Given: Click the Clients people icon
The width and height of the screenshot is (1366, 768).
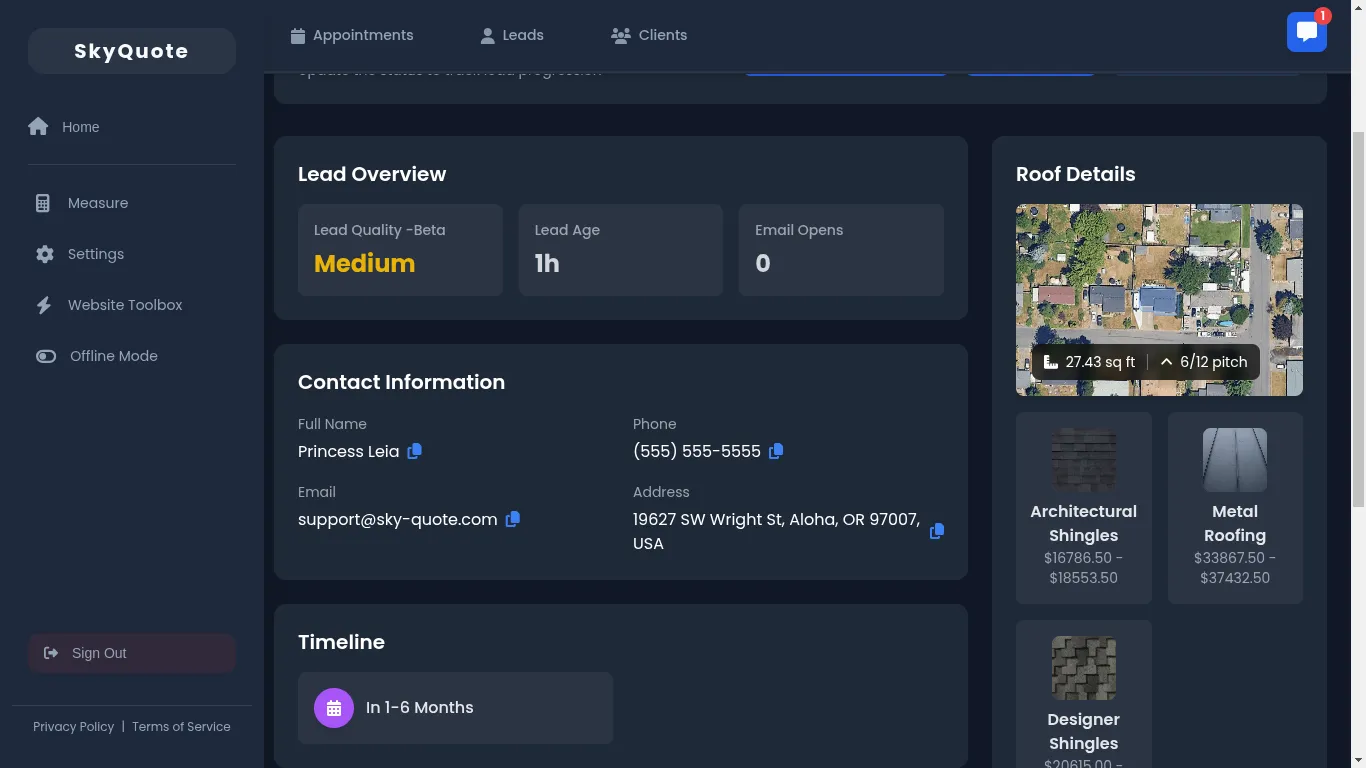Looking at the screenshot, I should (x=621, y=35).
